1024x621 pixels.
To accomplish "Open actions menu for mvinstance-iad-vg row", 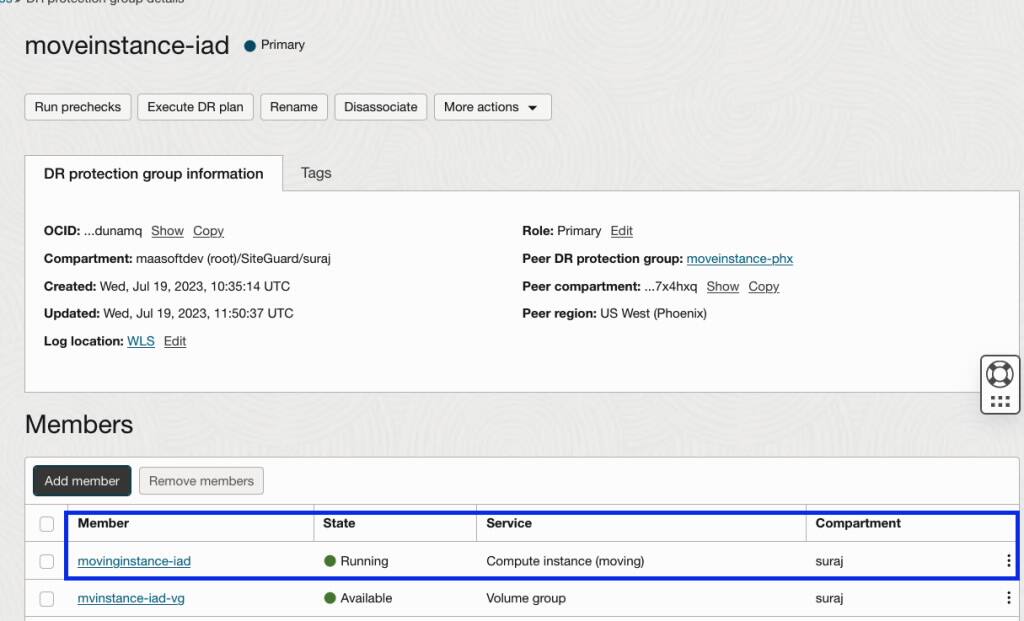I will click(1008, 598).
